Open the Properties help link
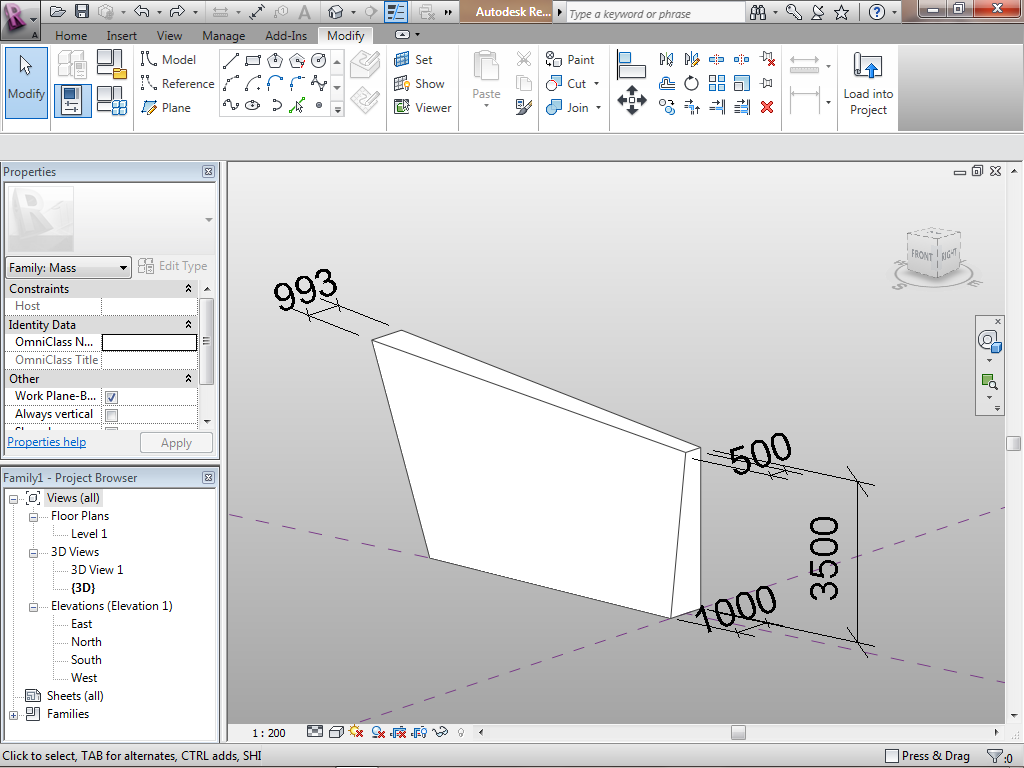 (47, 442)
